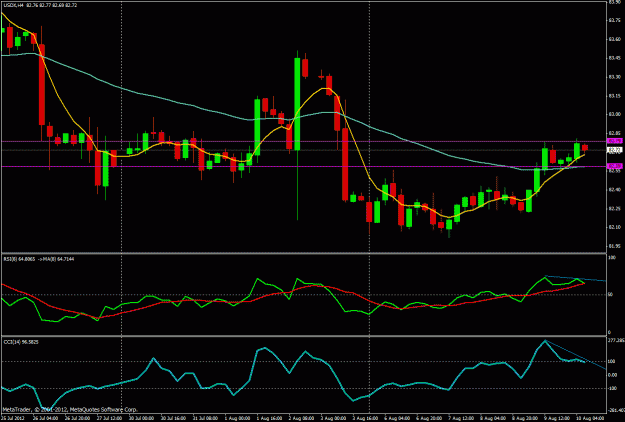Click the 27 Jul 12:00 time label
Viewport: 625px width, 422px height.
(109, 418)
